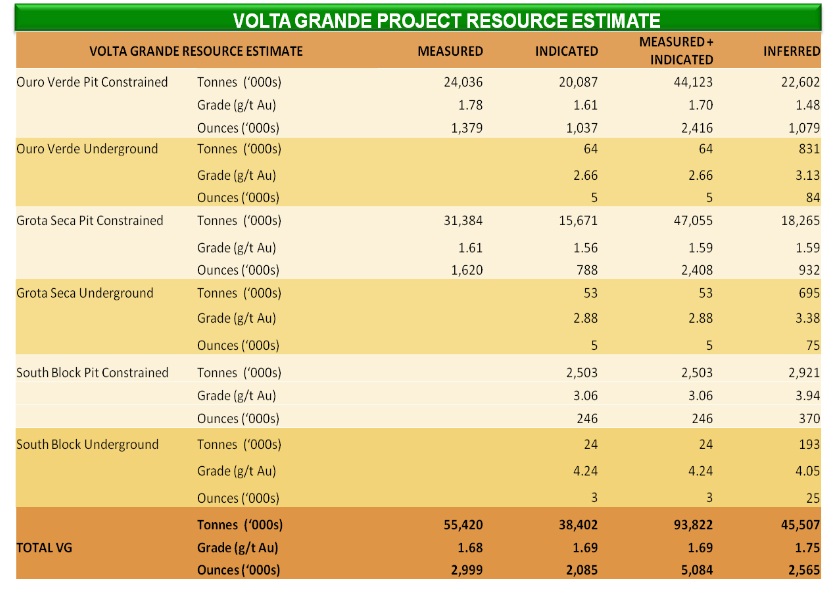Click the inferred tonnes value 2,921
Image resolution: width=837 pixels, height=593 pixels.
(x=804, y=373)
